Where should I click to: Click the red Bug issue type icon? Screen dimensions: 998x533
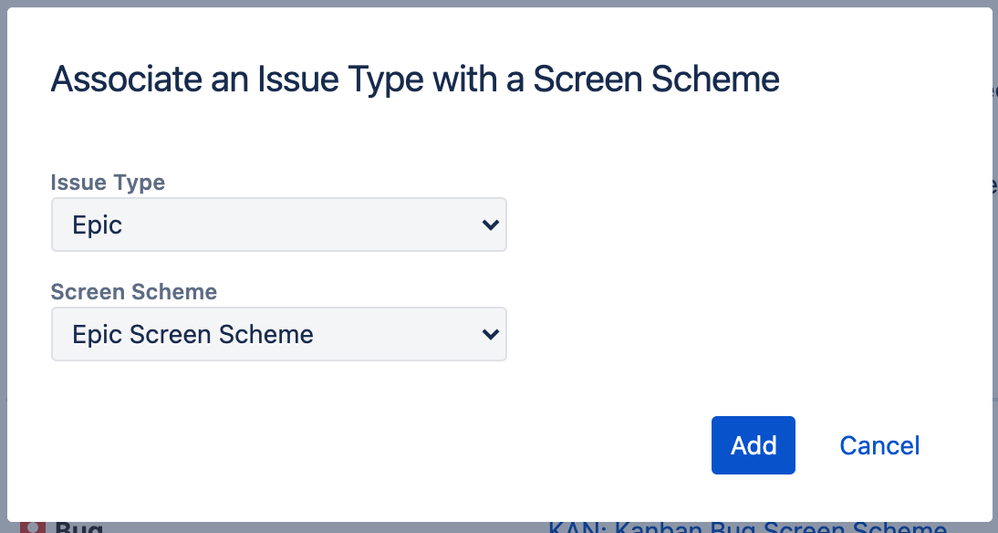(x=33, y=527)
